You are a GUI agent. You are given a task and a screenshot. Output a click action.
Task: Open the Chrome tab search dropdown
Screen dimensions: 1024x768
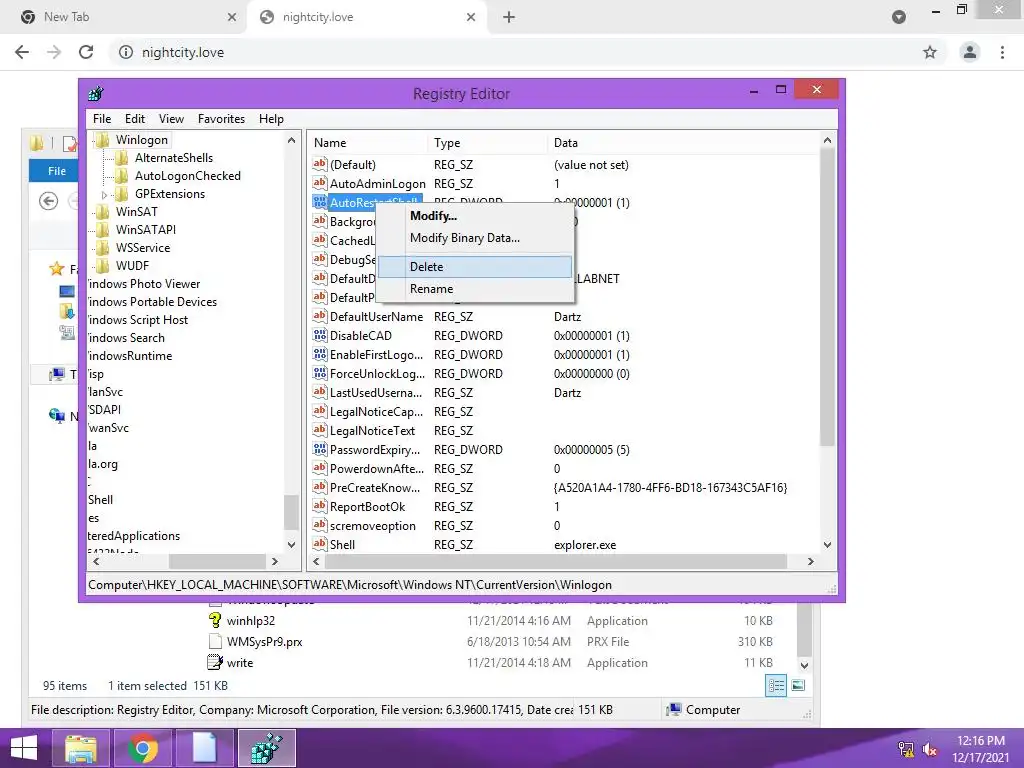899,17
